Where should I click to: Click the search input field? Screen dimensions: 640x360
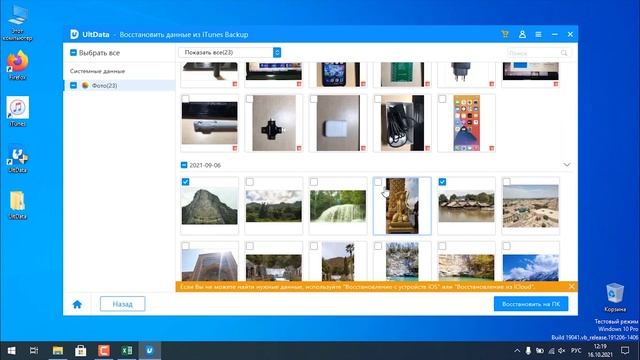tap(539, 53)
